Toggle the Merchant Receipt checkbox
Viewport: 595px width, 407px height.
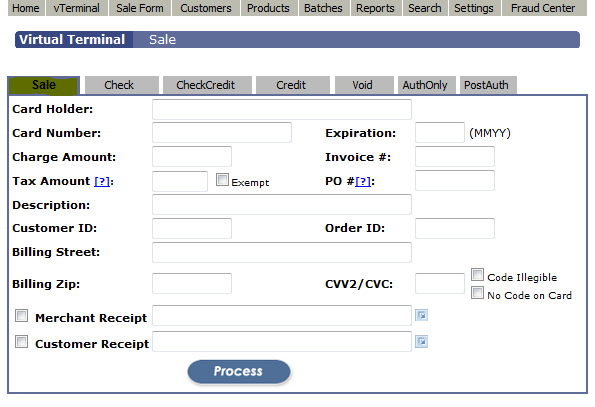21,316
